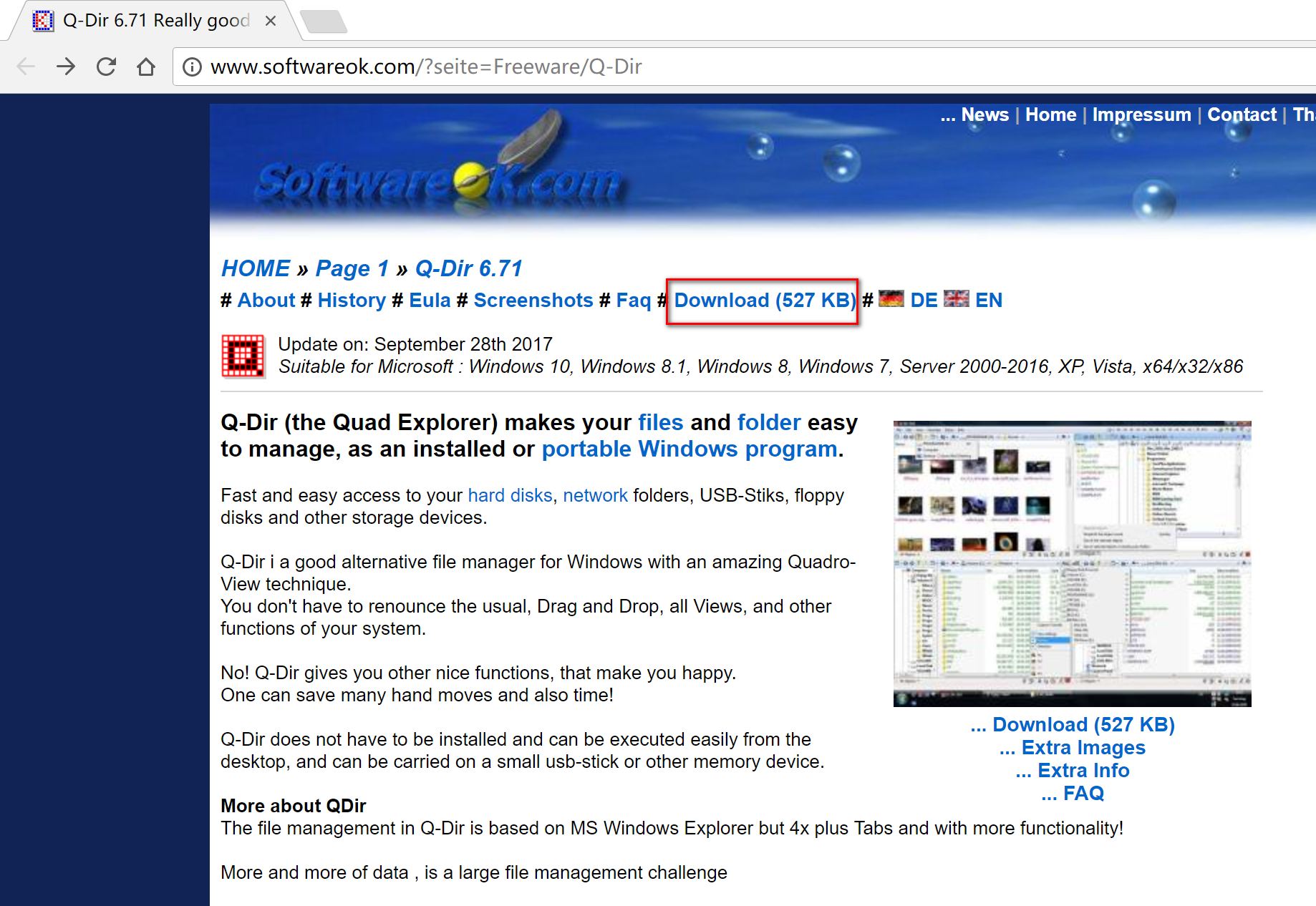
Task: Open the 'folder' inline link
Action: [769, 422]
